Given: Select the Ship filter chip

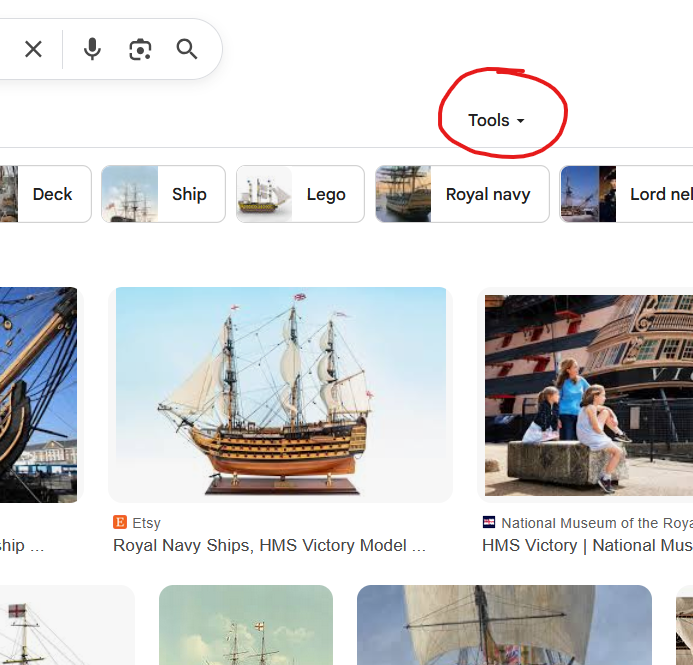Looking at the screenshot, I should [163, 194].
